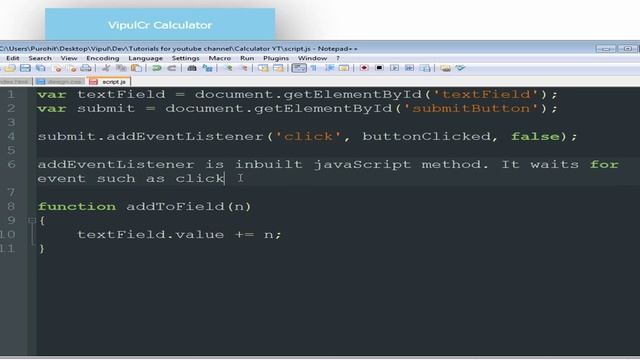Screen dimensions: 640x360
Task: Open the ? help menu
Action: [x=338, y=58]
